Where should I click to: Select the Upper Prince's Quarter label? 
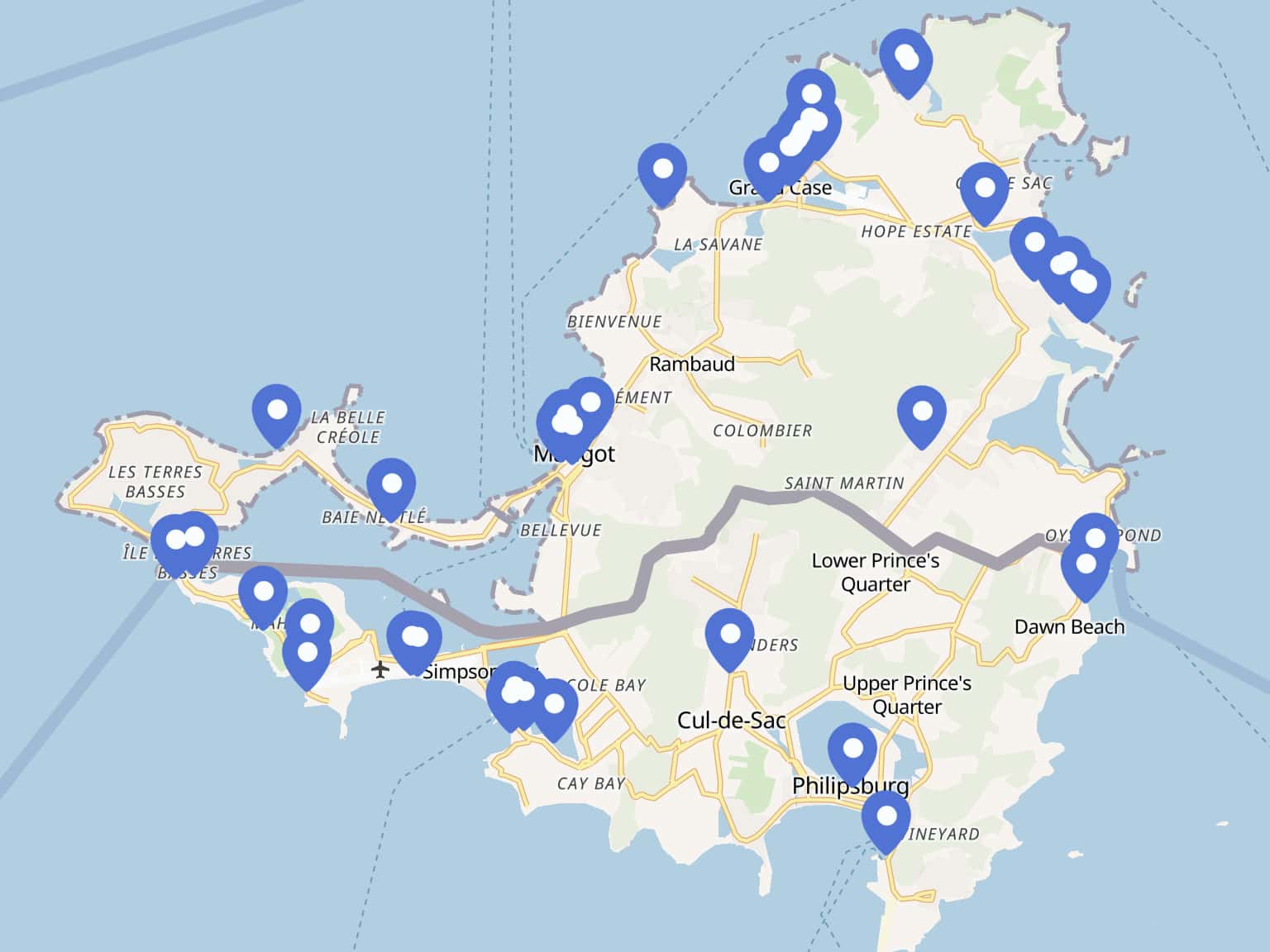coord(906,695)
